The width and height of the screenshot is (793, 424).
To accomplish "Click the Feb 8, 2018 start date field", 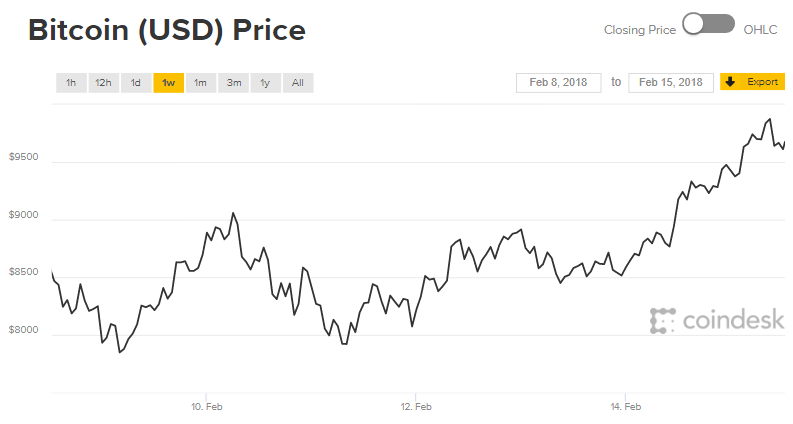I will [x=559, y=82].
